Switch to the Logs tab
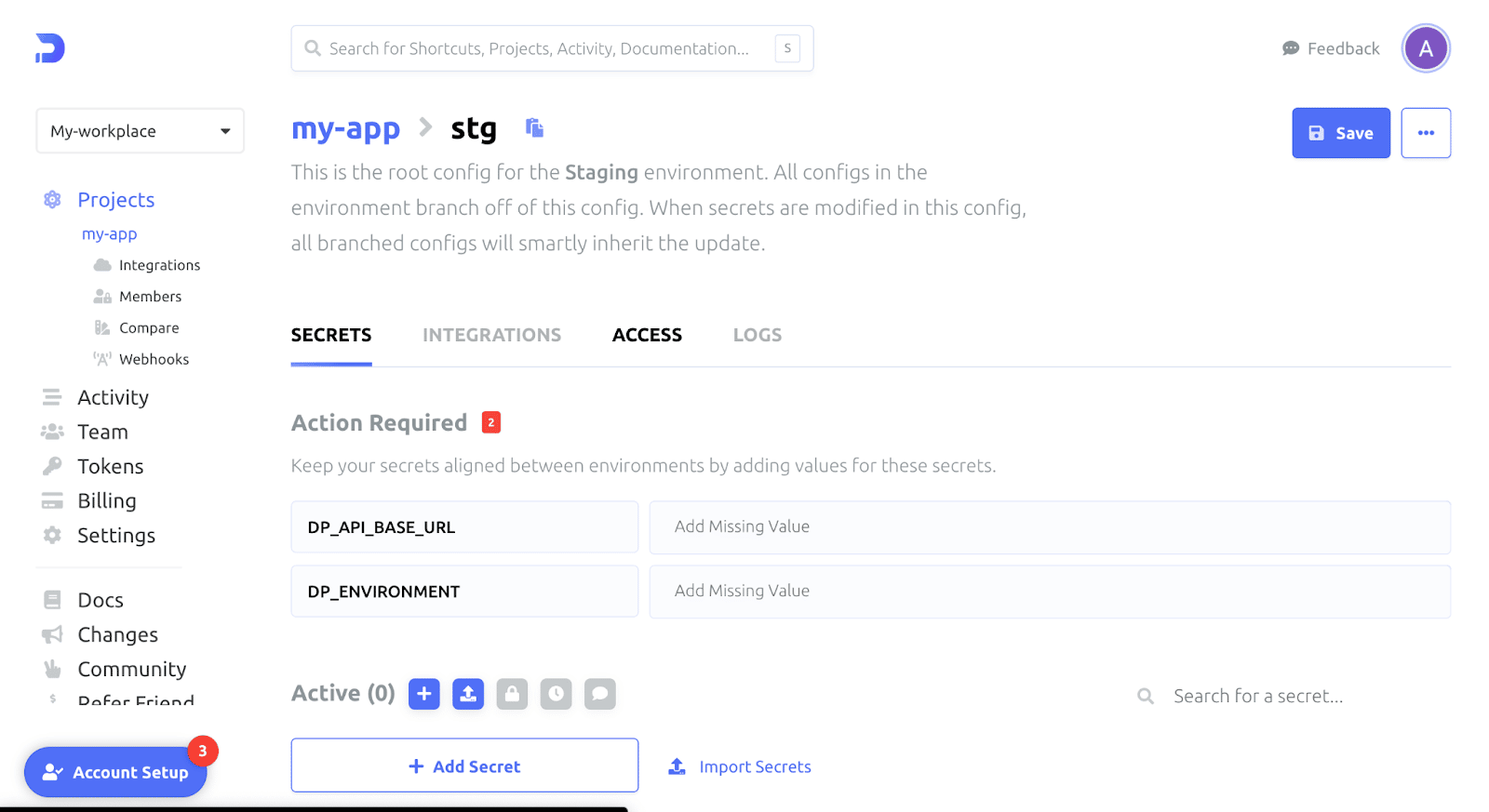 [x=757, y=335]
